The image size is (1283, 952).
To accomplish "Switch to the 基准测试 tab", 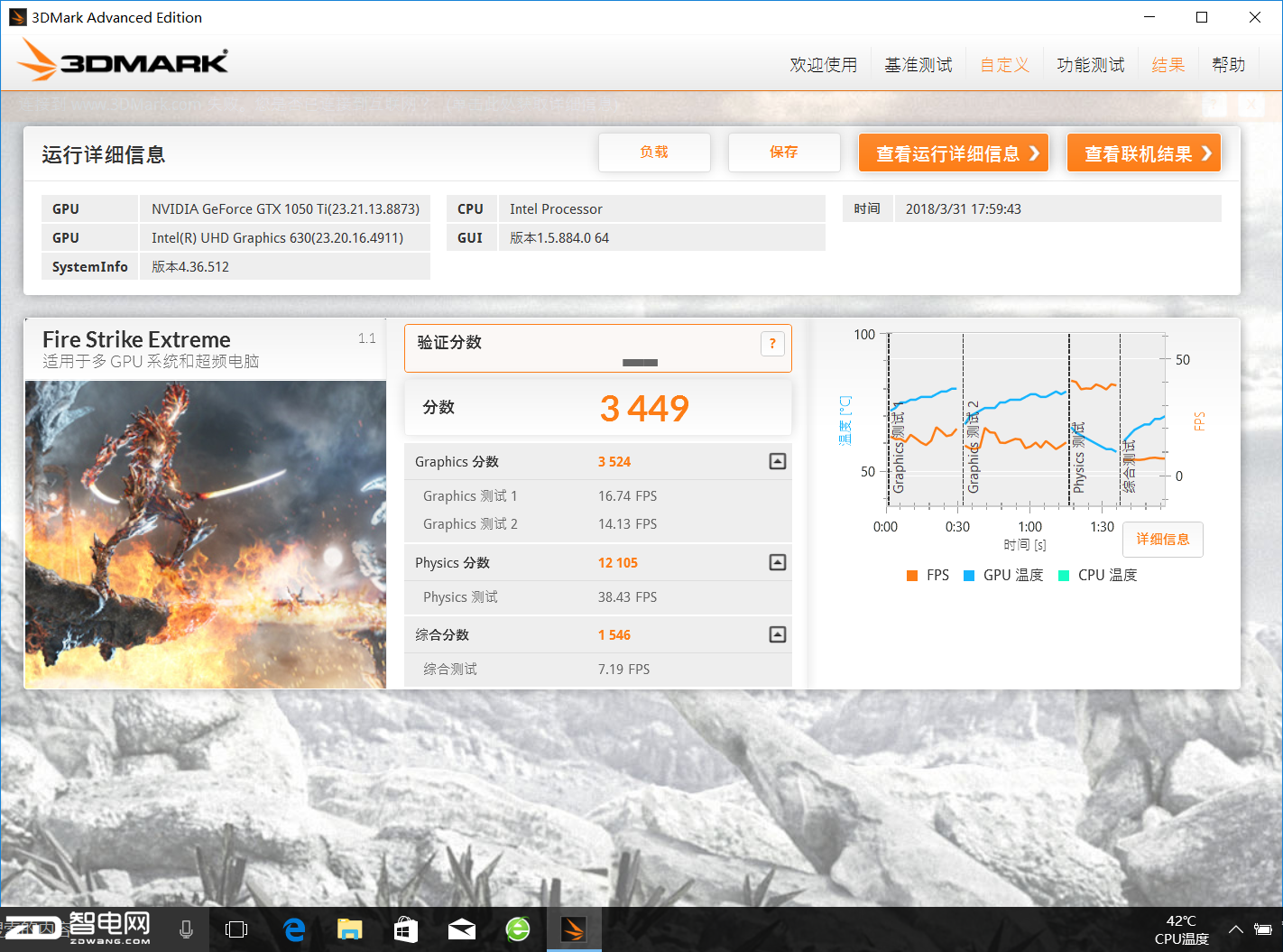I will tap(918, 65).
